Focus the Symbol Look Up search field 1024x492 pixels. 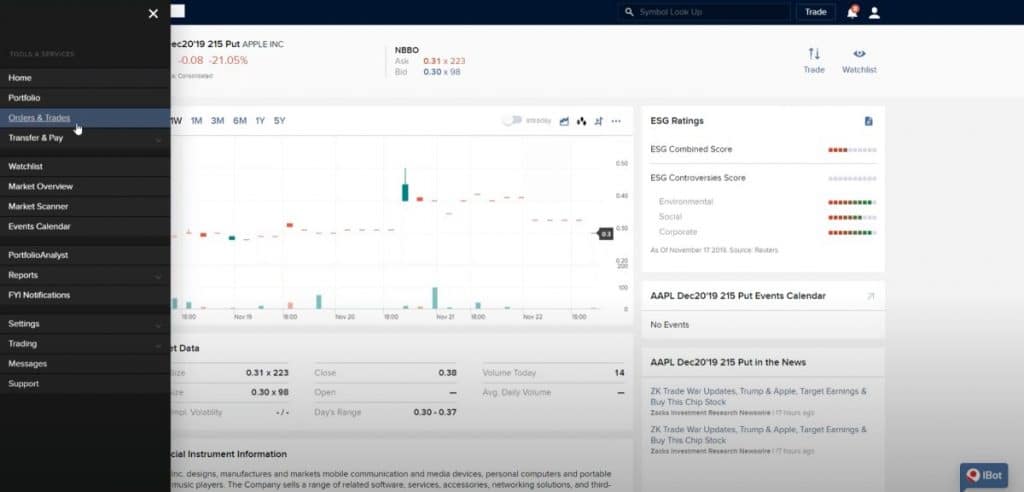pos(704,12)
